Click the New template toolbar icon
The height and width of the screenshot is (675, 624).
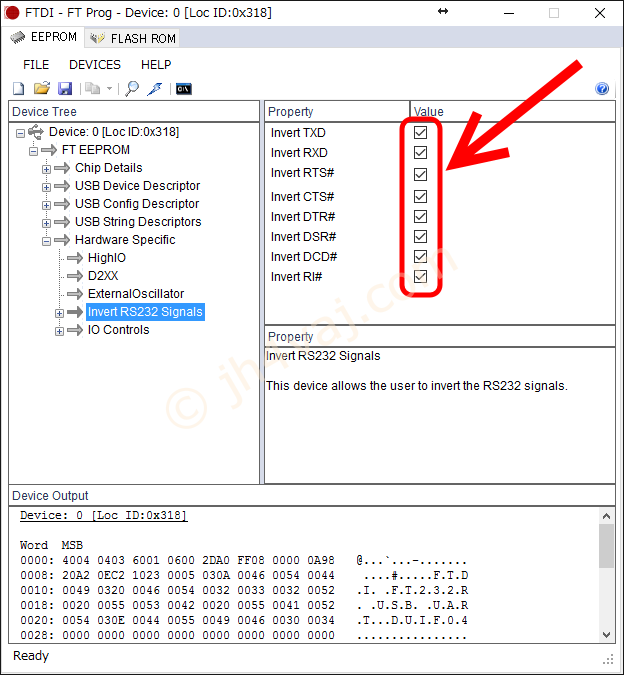(19, 89)
